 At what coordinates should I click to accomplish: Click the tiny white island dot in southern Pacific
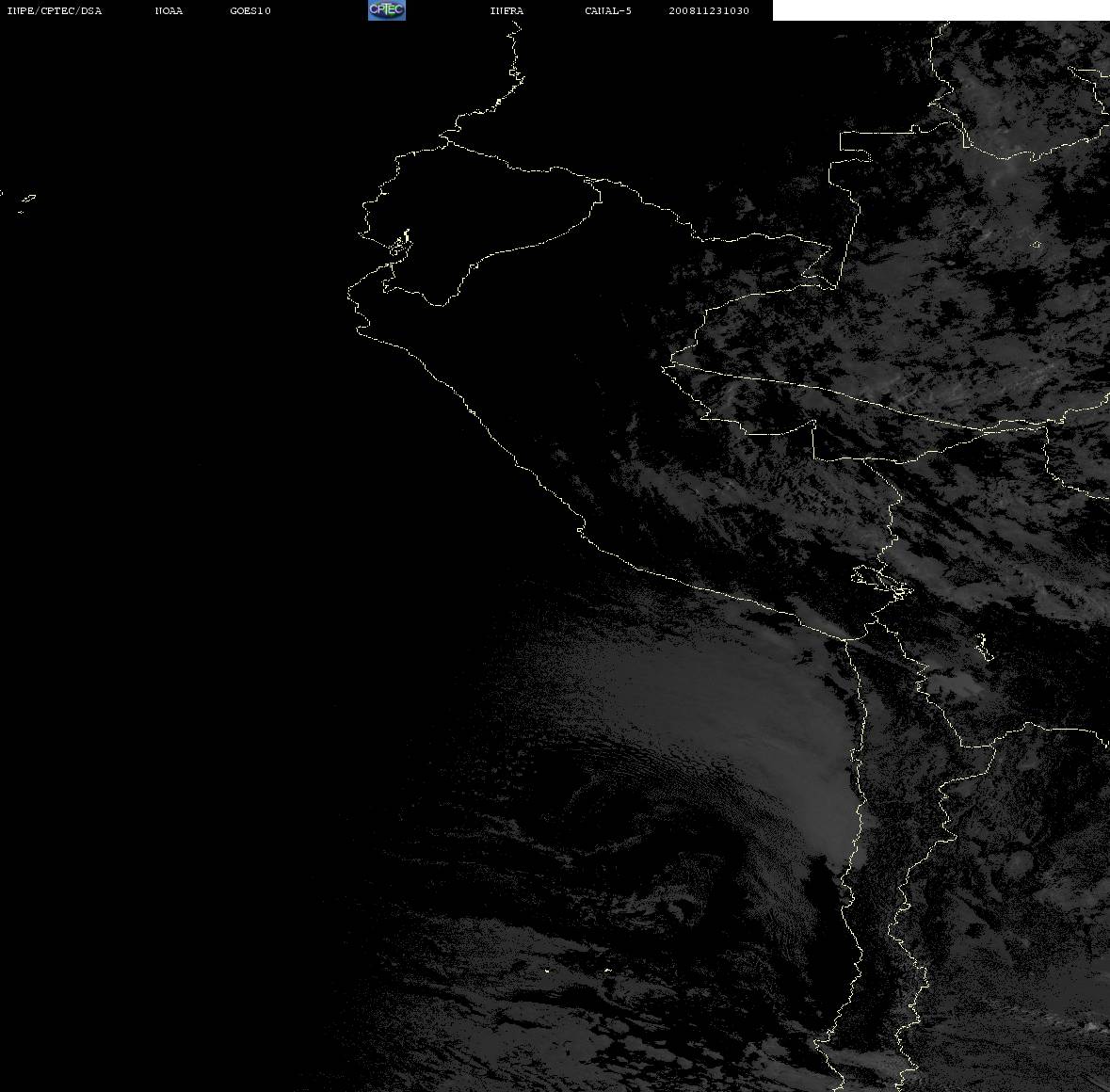(546, 971)
